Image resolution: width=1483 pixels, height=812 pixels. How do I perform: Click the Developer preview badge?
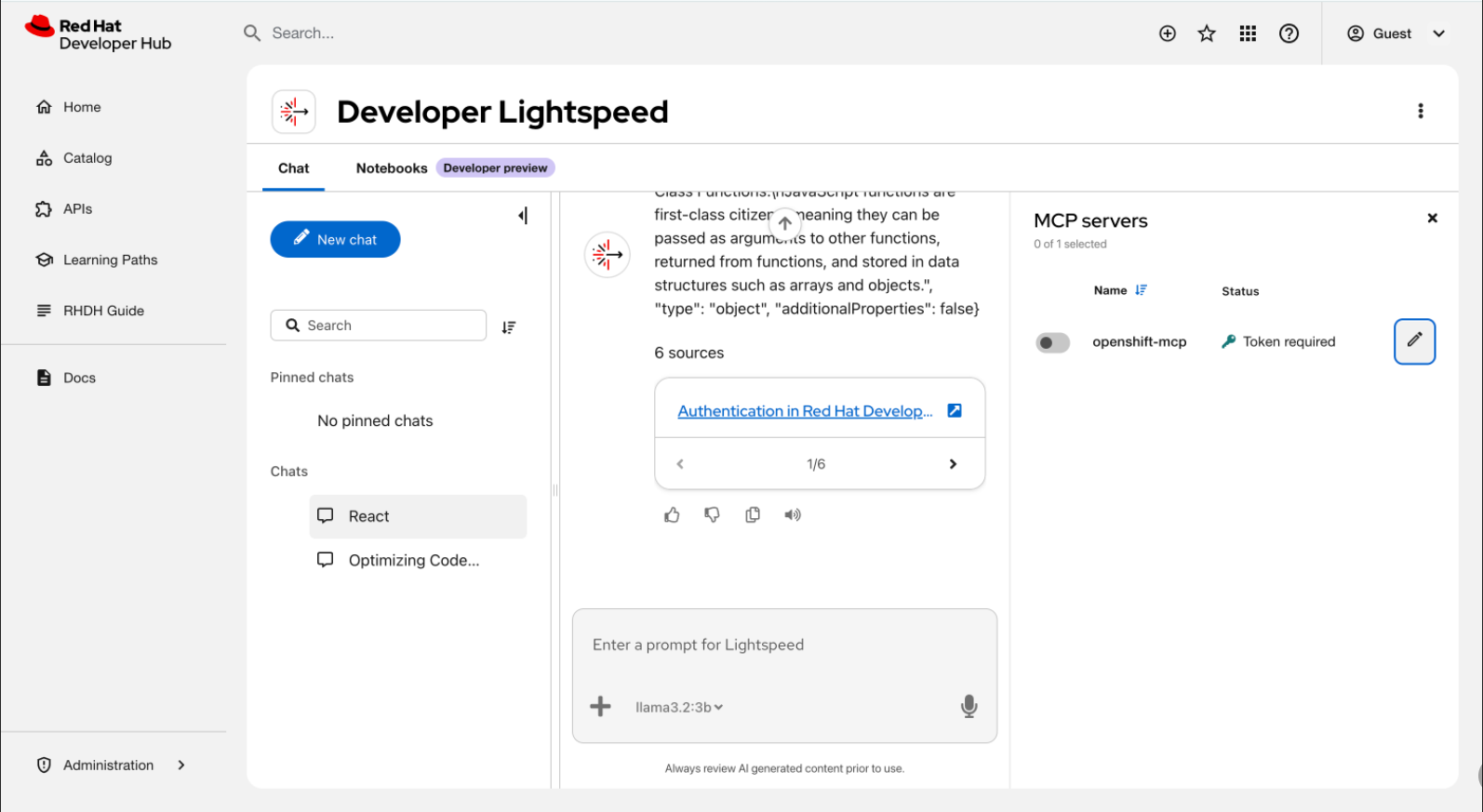pos(495,168)
